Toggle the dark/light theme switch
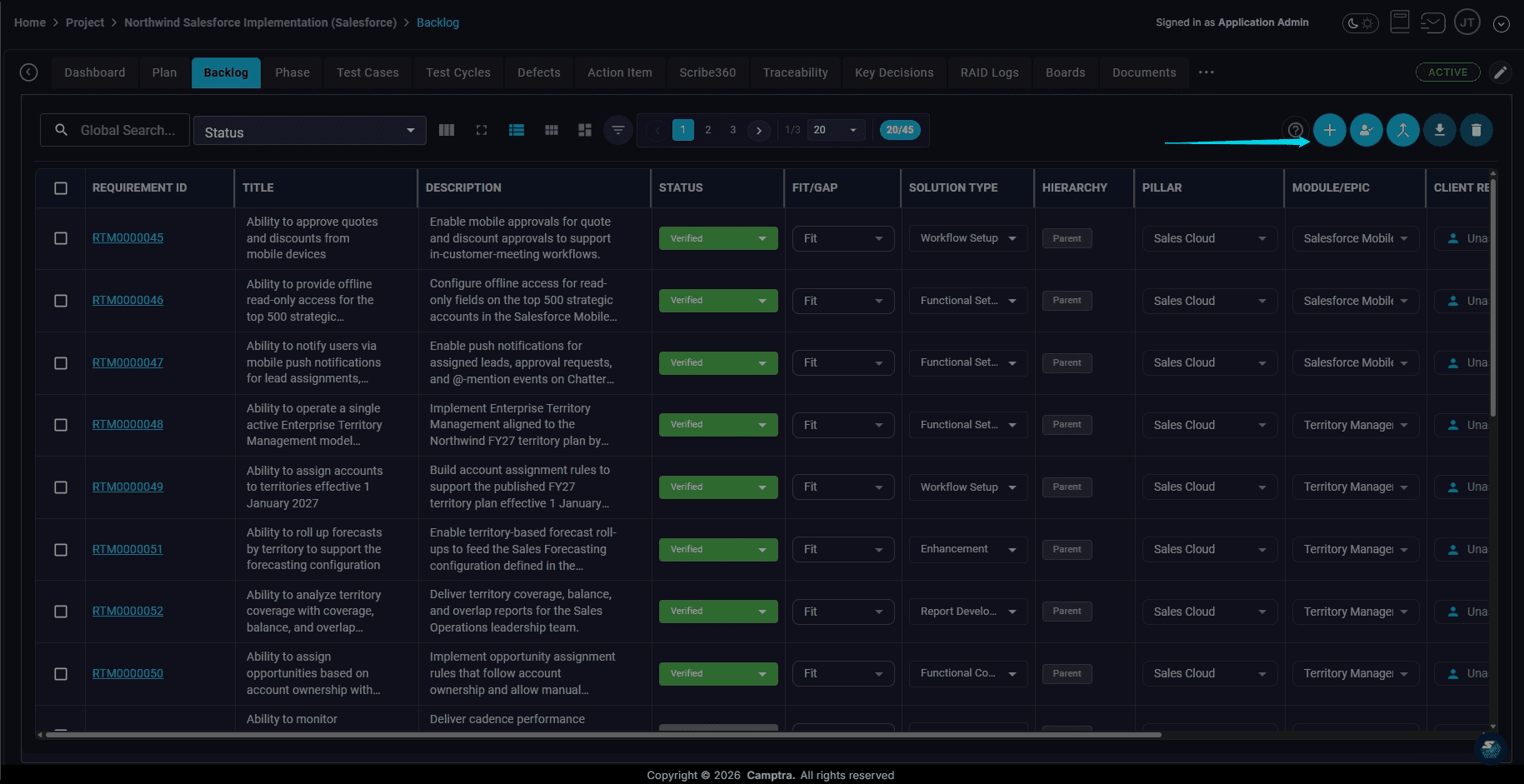 tap(1360, 23)
